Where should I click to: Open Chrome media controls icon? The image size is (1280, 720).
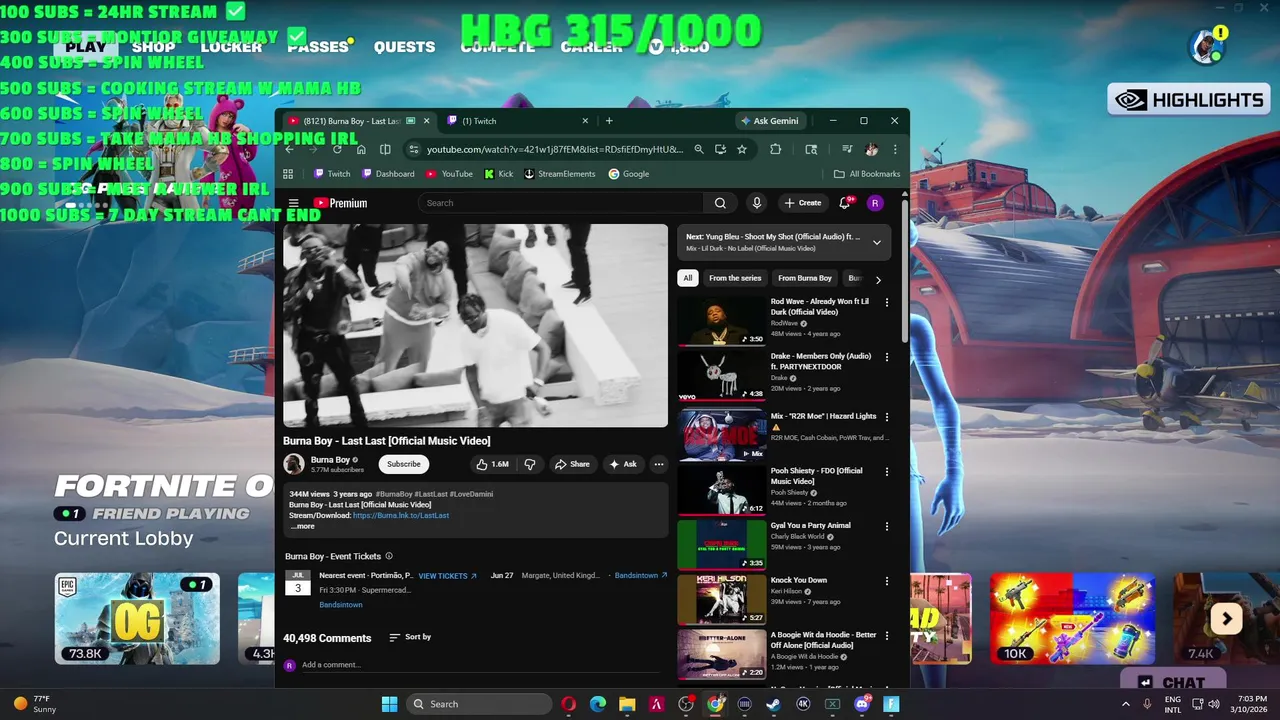pyautogui.click(x=847, y=149)
